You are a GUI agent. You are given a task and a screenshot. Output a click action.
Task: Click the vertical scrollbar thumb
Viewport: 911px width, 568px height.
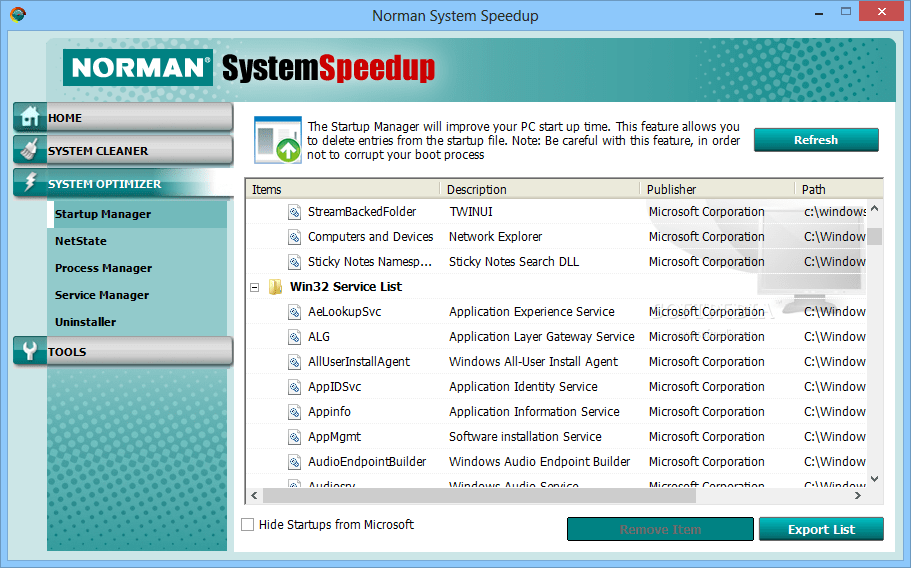click(874, 236)
